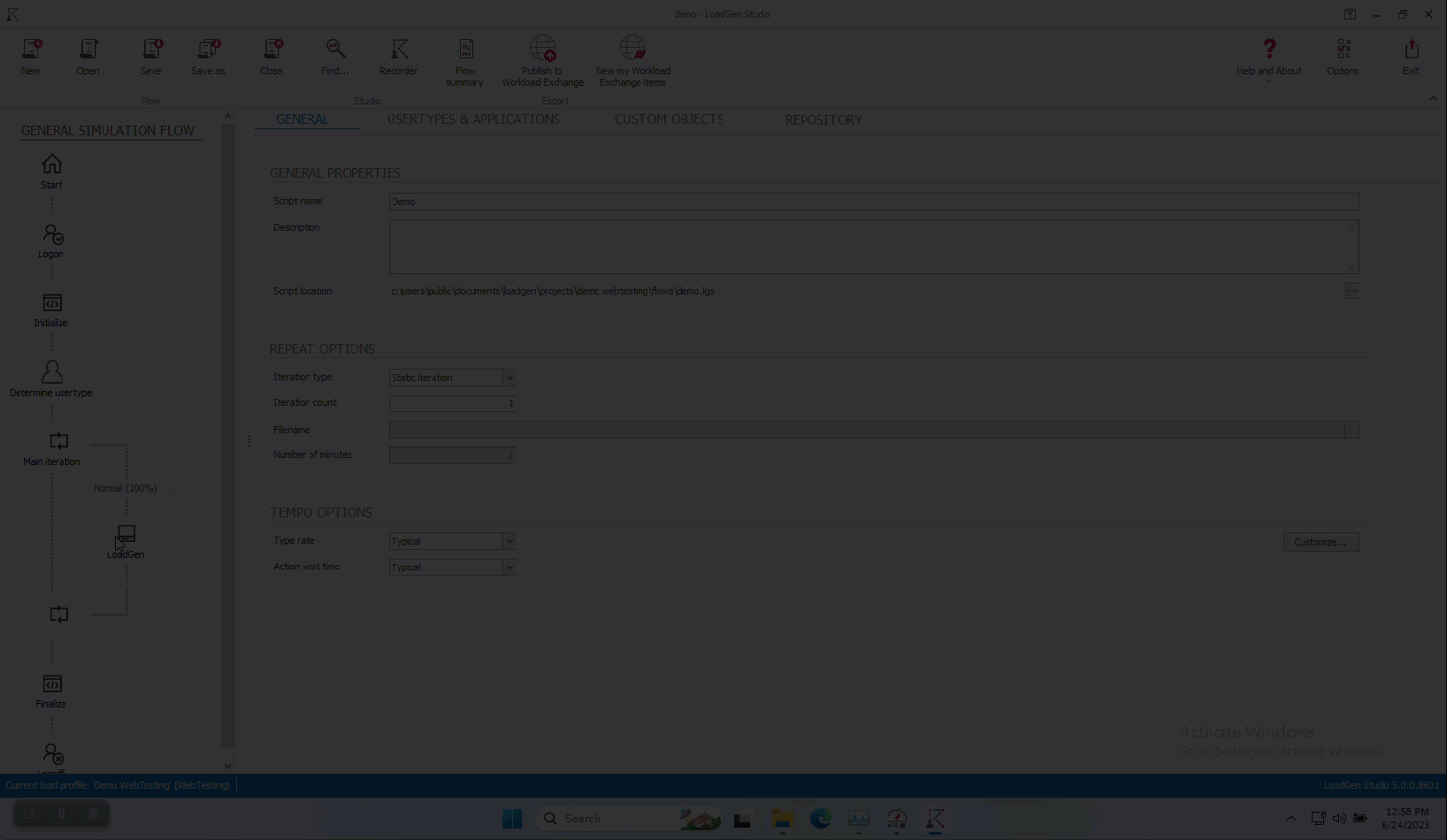This screenshot has width=1447, height=840.
Task: Open the Find tool
Action: tap(335, 57)
